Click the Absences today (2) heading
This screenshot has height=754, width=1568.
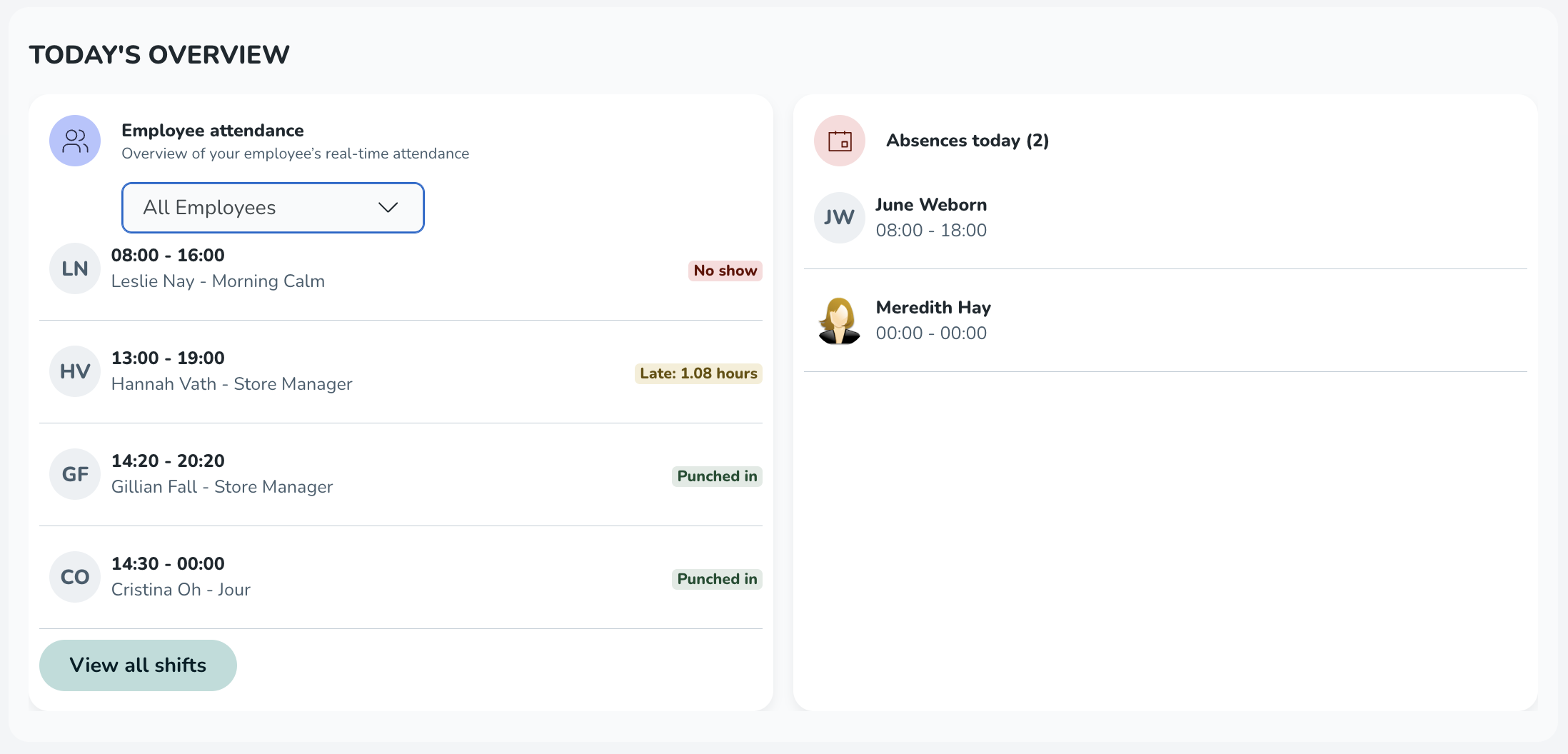[968, 141]
